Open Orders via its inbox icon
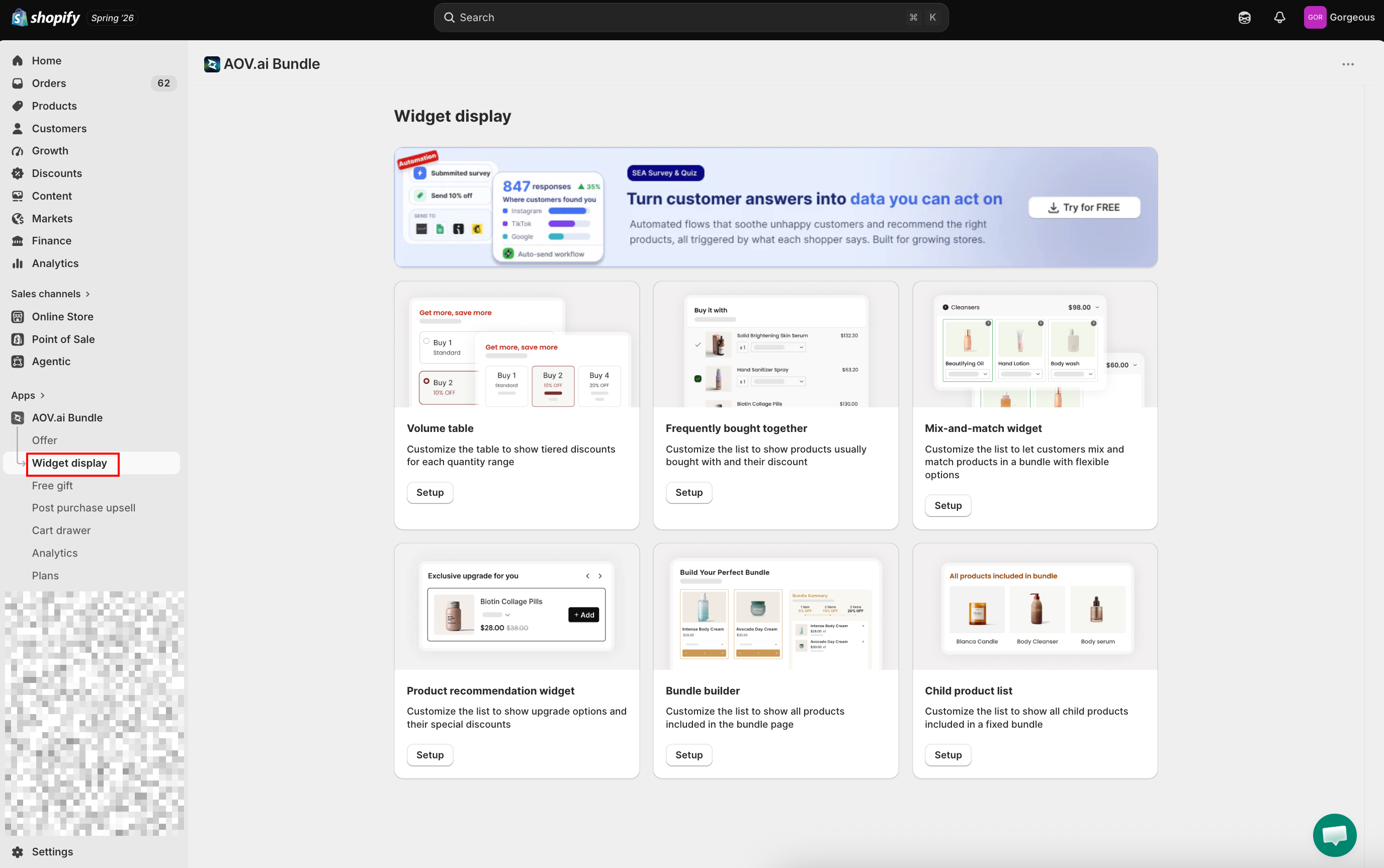The width and height of the screenshot is (1384, 868). (18, 83)
